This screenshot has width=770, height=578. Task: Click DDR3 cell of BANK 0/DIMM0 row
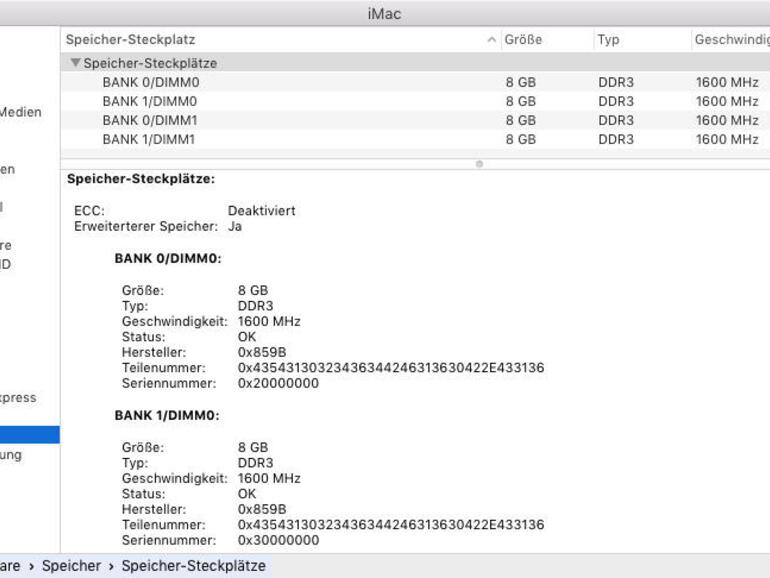[x=616, y=82]
